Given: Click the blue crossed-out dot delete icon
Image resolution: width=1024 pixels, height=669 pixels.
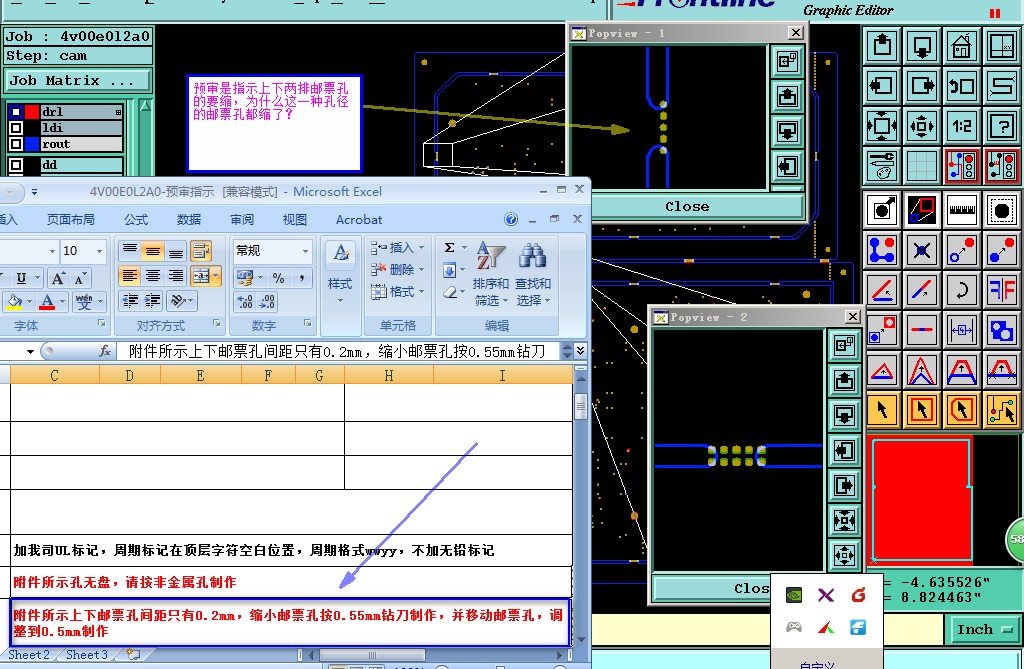Looking at the screenshot, I should coord(921,250).
